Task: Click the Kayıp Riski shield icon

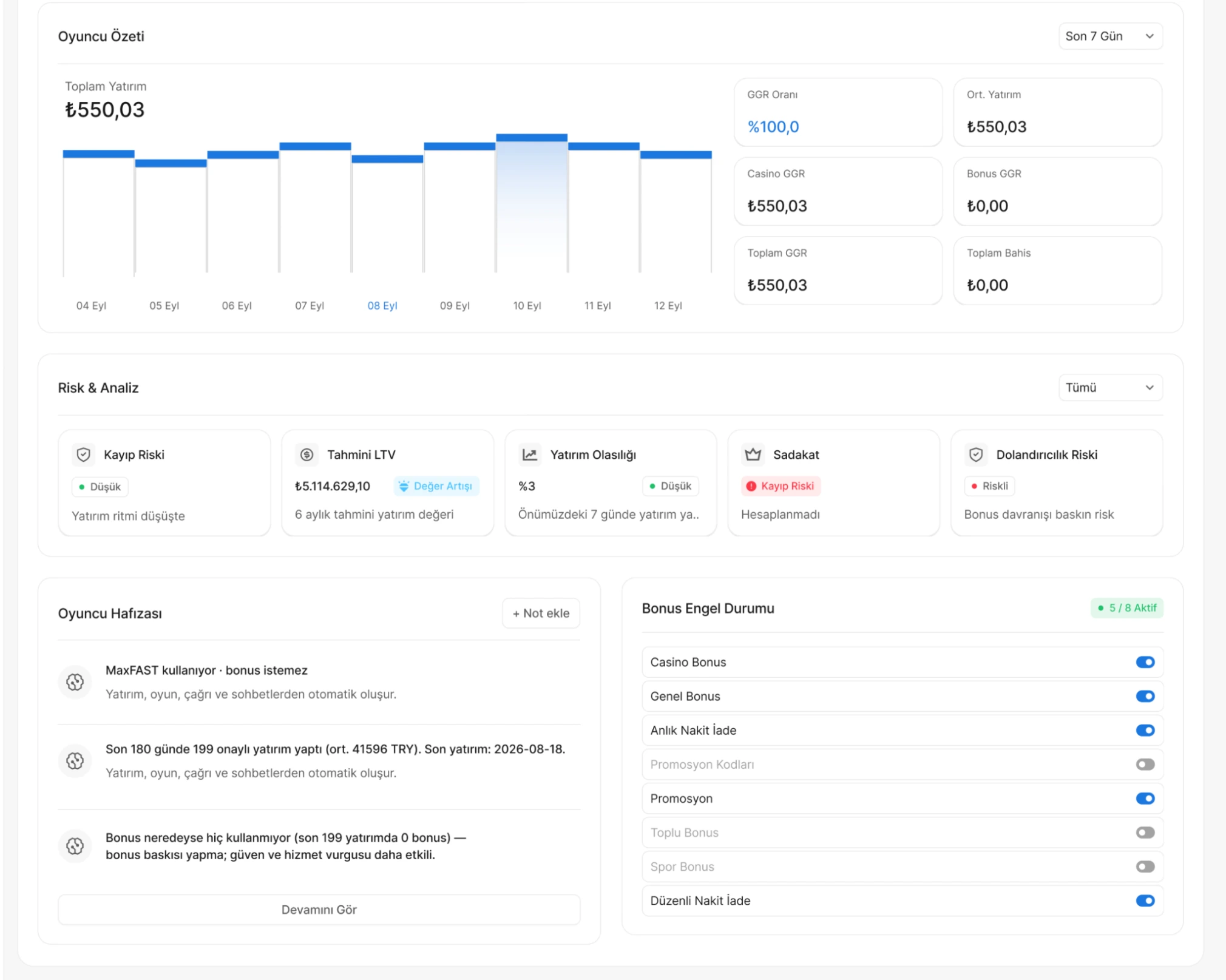Action: point(84,455)
